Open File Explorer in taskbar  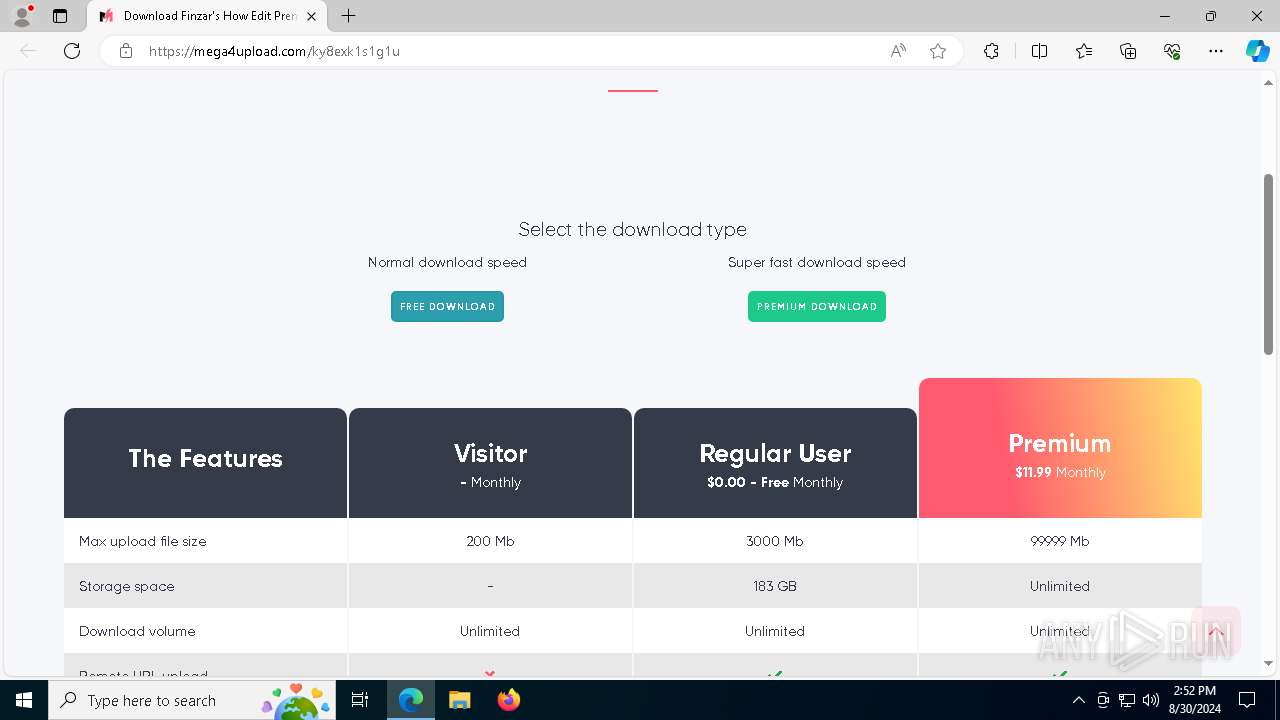459,700
